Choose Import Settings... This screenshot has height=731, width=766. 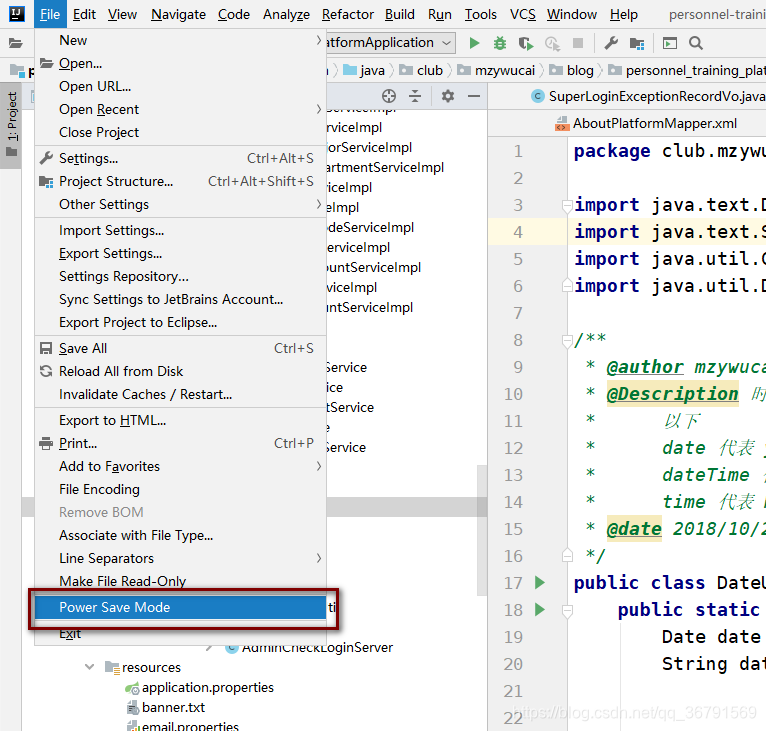pyautogui.click(x=181, y=230)
